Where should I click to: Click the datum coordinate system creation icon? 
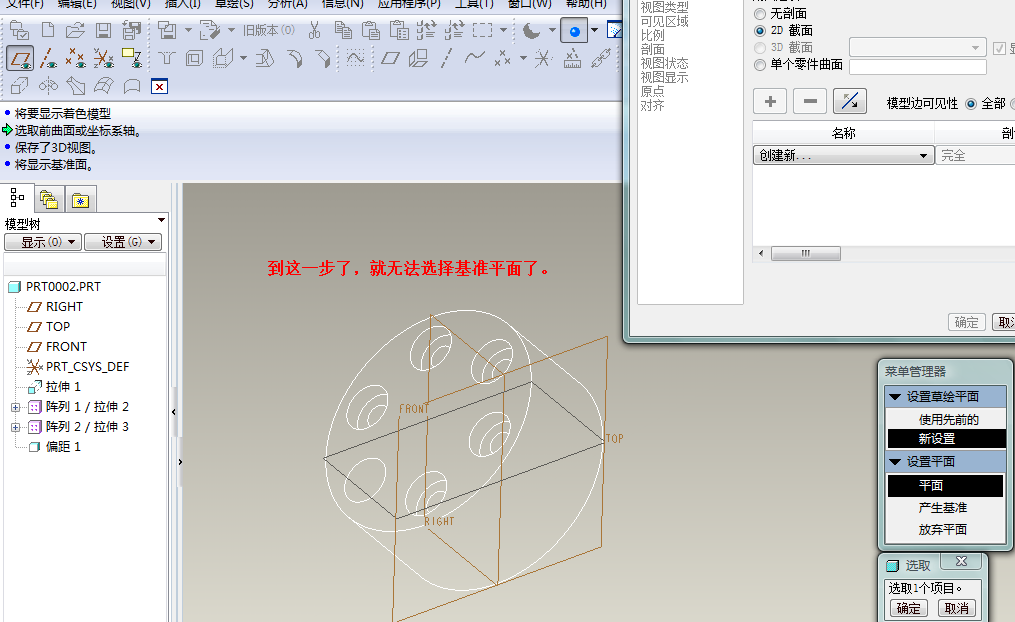point(542,58)
